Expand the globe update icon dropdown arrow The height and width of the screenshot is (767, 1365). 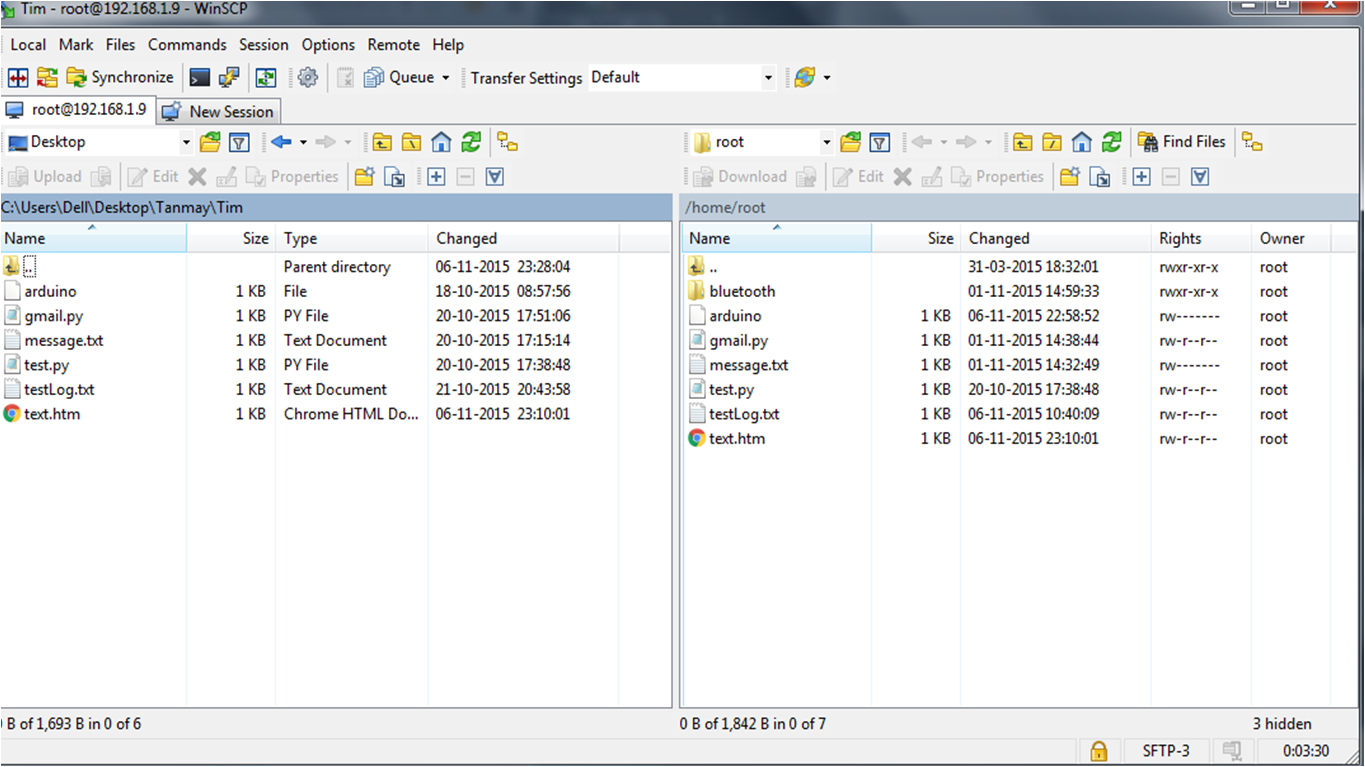tap(827, 77)
